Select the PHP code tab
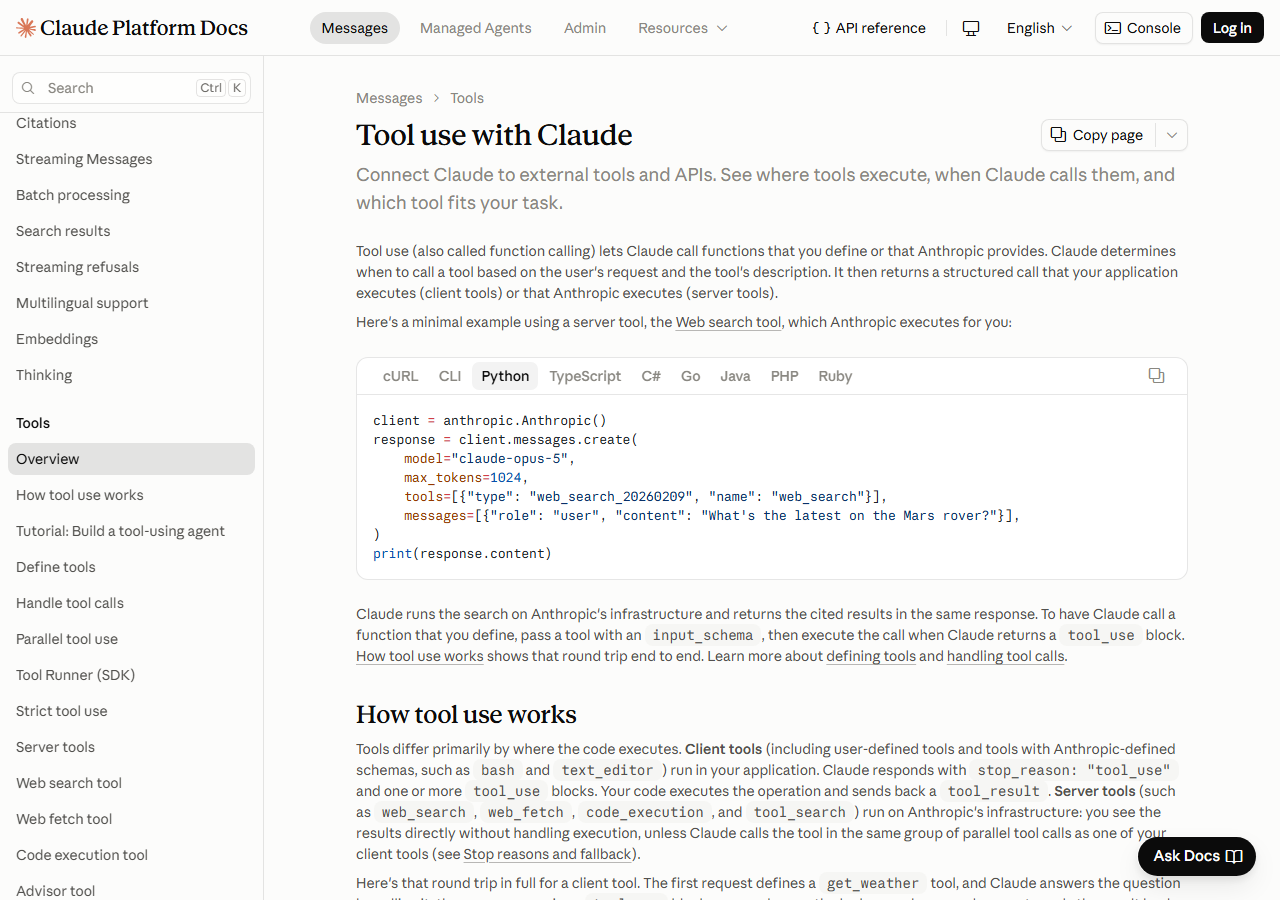Viewport: 1280px width, 900px height. click(x=785, y=376)
